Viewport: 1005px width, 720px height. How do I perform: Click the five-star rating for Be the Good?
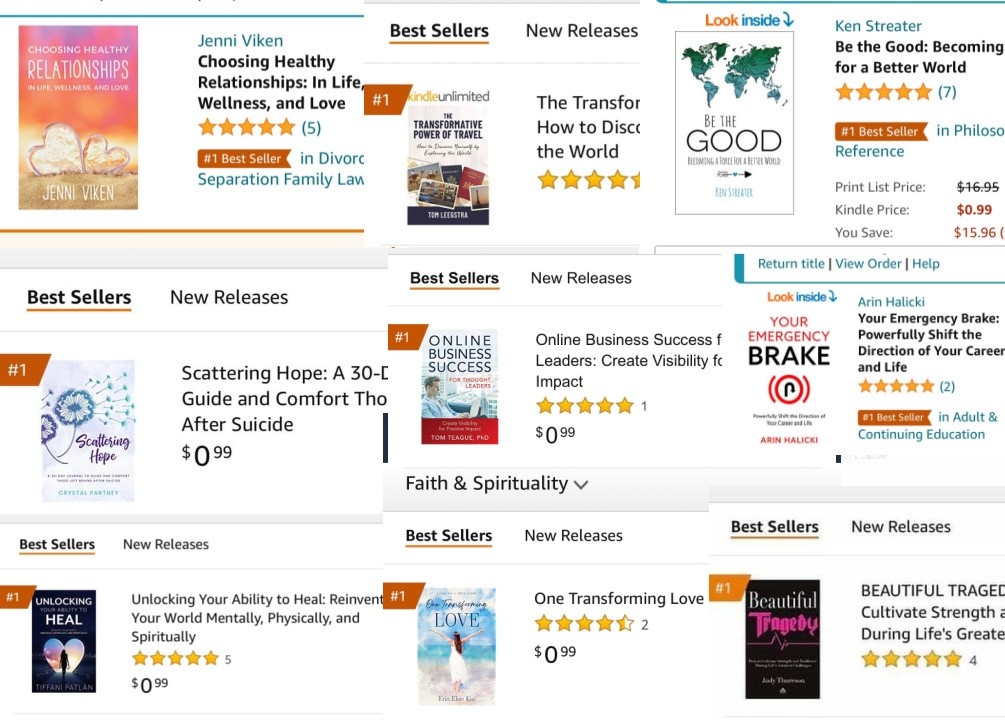pos(884,92)
